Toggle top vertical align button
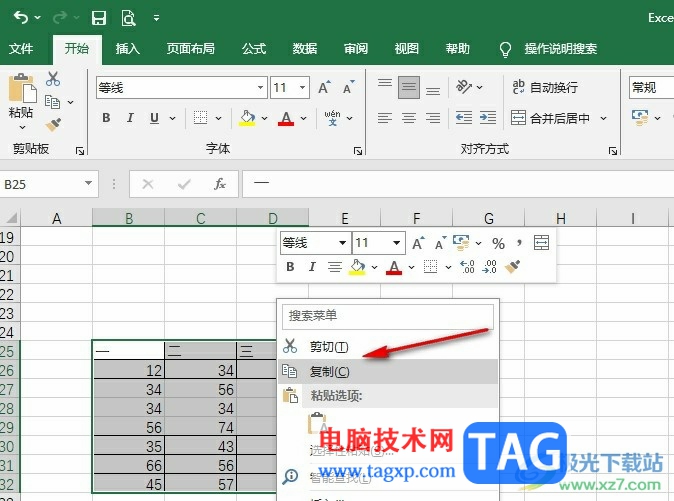 [x=385, y=82]
